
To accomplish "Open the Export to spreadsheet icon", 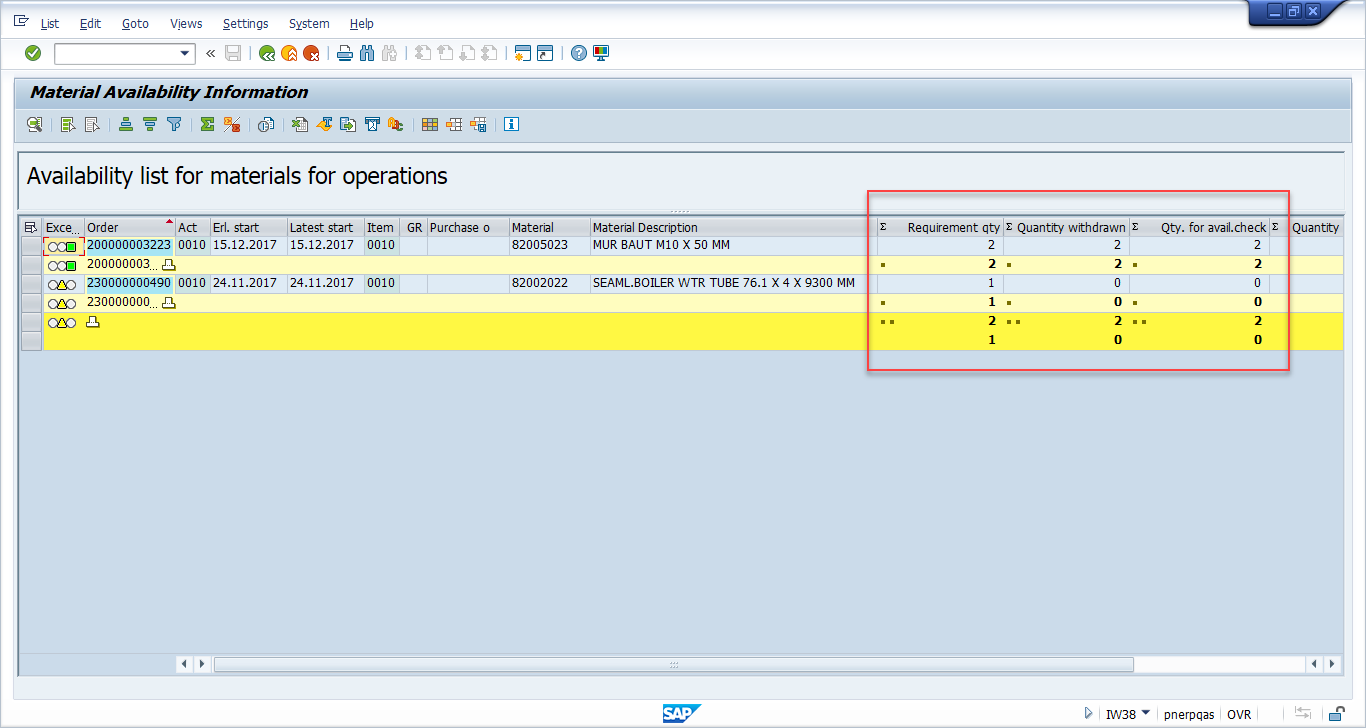I will [299, 124].
